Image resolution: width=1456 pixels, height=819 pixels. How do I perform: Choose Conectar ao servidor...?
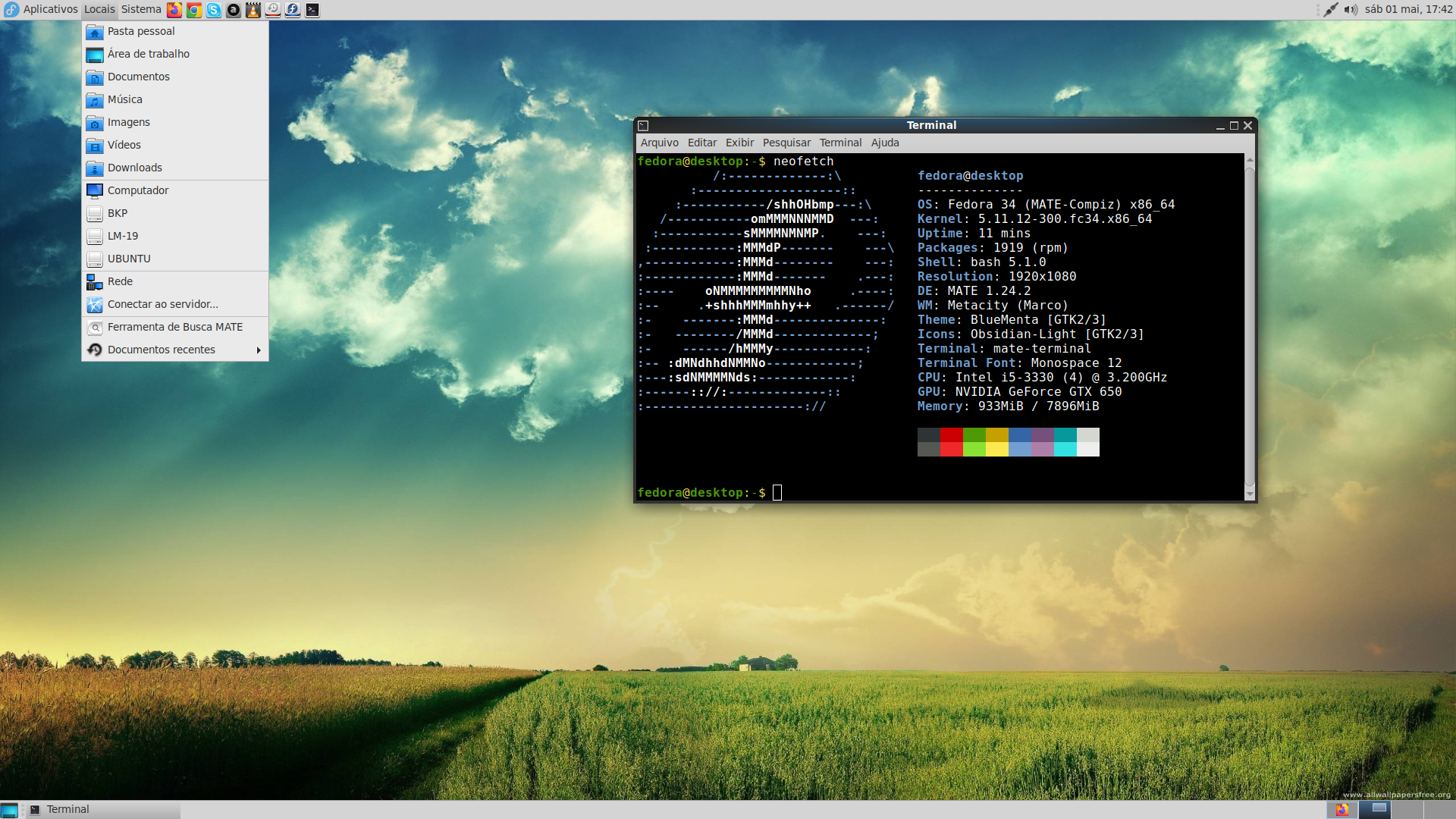click(x=175, y=304)
